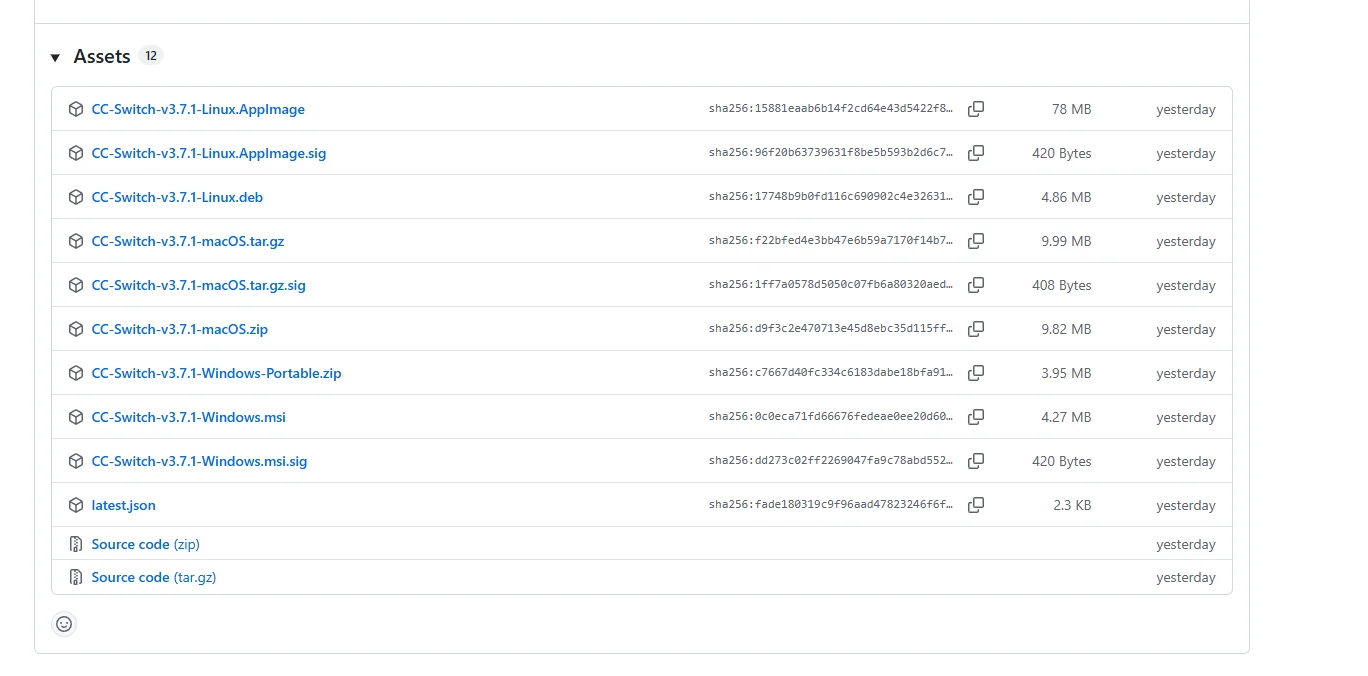Download CC-Switch-v3.7.1-Windows.msi installer
This screenshot has width=1368, height=676.
(188, 417)
